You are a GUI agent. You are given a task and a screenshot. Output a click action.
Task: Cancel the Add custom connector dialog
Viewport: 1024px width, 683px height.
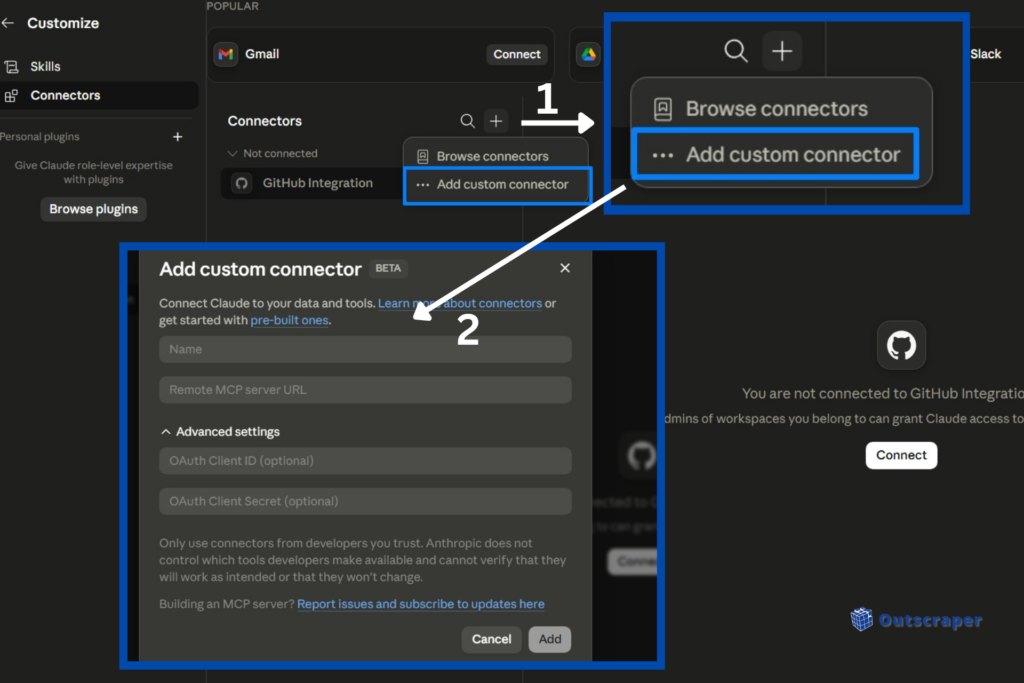491,639
